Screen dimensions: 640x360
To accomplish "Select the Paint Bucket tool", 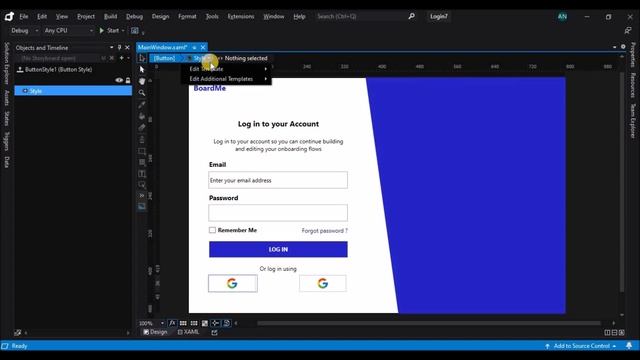I will 142,116.
